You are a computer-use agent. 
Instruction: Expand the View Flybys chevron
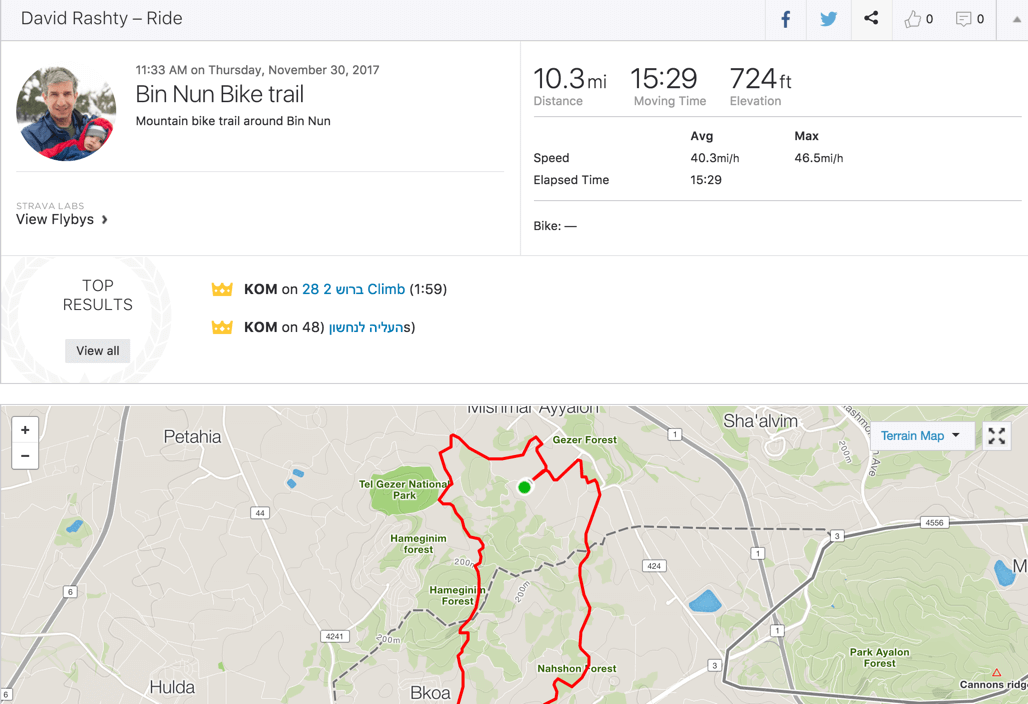pyautogui.click(x=105, y=220)
